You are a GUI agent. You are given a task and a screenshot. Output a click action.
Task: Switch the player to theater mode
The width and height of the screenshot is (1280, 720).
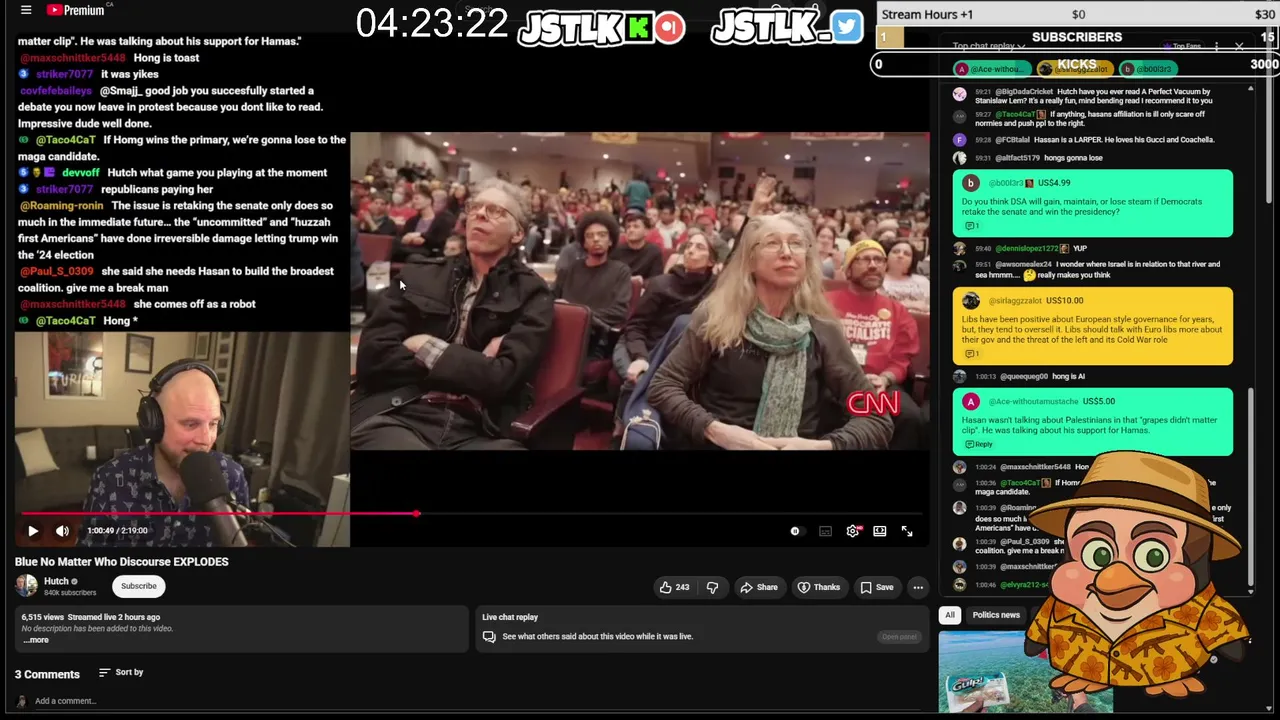(x=880, y=531)
